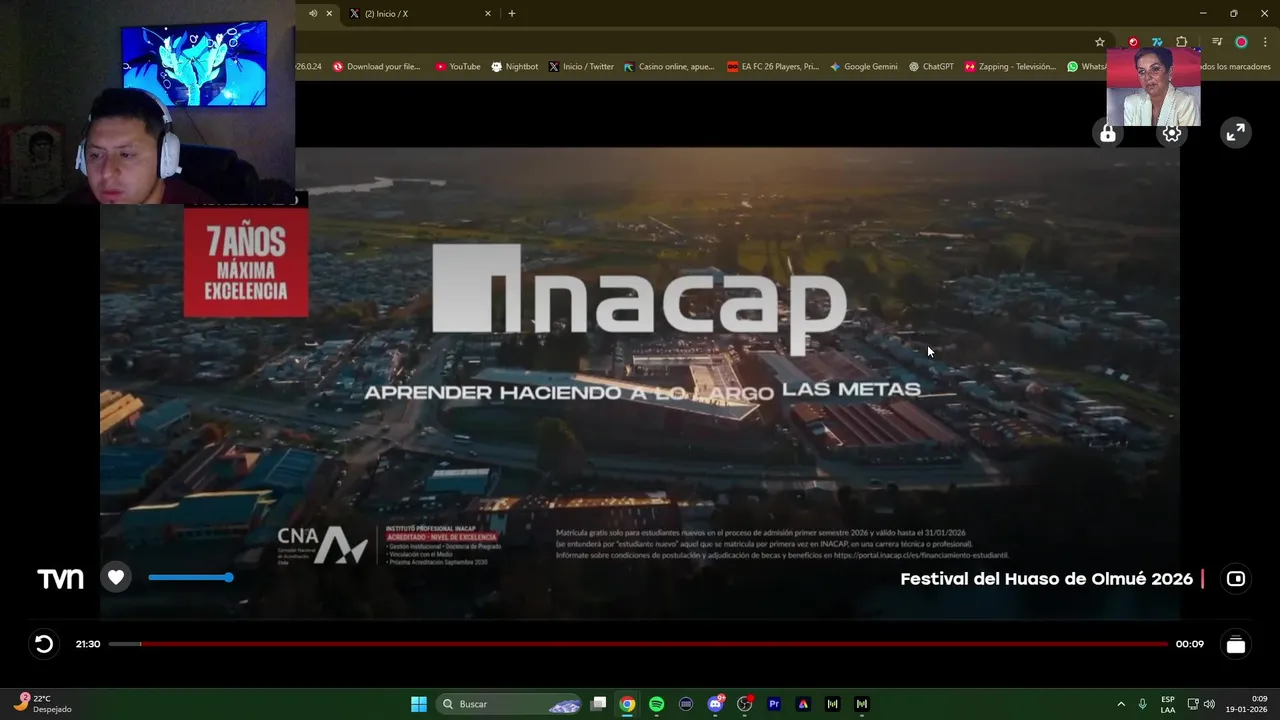Open Google Chrome from the taskbar

(627, 704)
